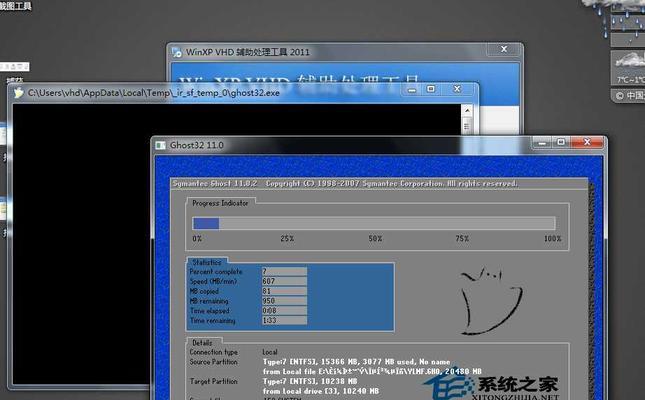The height and width of the screenshot is (400, 645).
Task: Click the Ghost32 11.0 title bar icon
Action: pyautogui.click(x=160, y=145)
